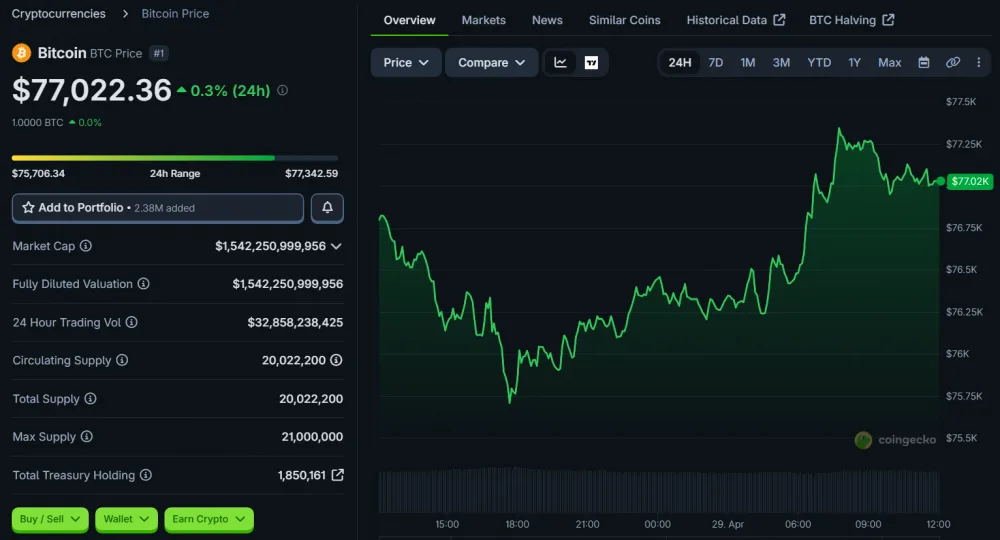
Task: Show Total Treasury Holding info icon
Action: click(146, 475)
